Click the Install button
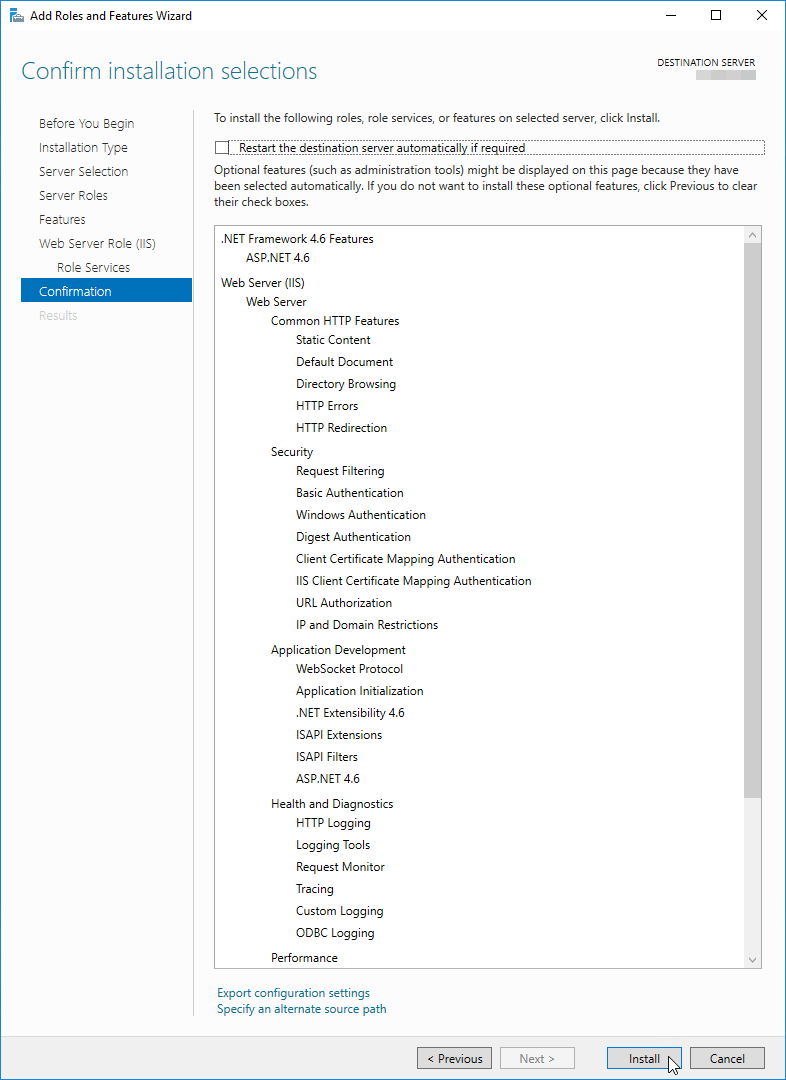The width and height of the screenshot is (786, 1080). coord(644,1059)
